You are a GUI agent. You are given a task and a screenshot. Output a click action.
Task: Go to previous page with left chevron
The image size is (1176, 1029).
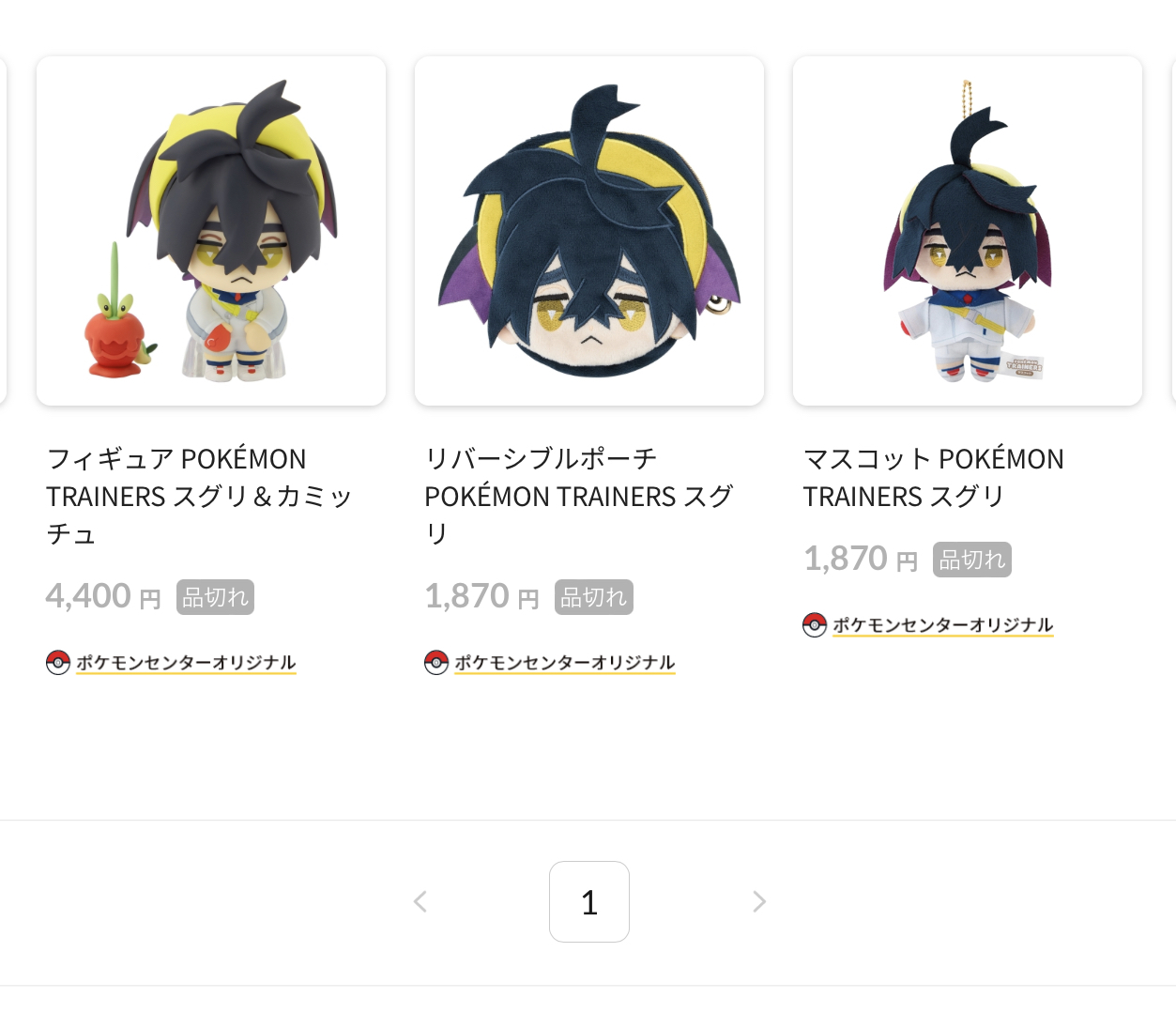(420, 902)
